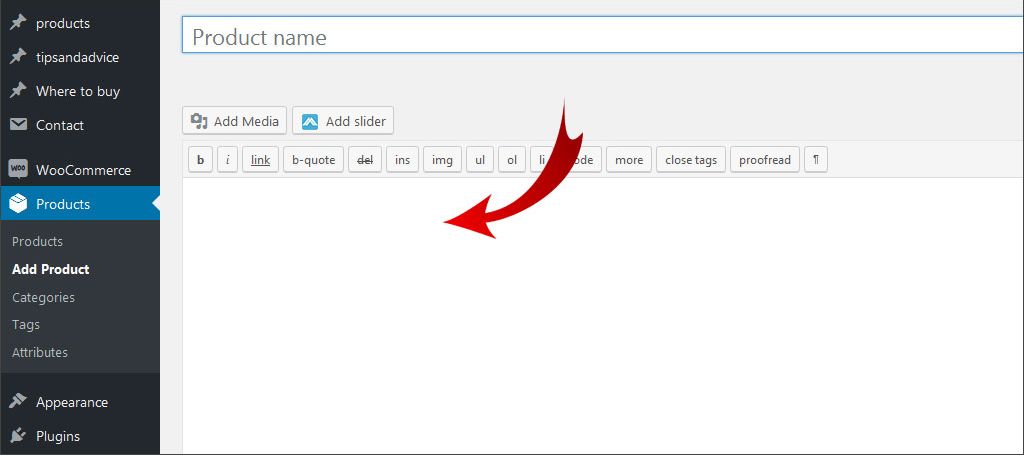Click the Products box icon in sidebar

pyautogui.click(x=17, y=204)
